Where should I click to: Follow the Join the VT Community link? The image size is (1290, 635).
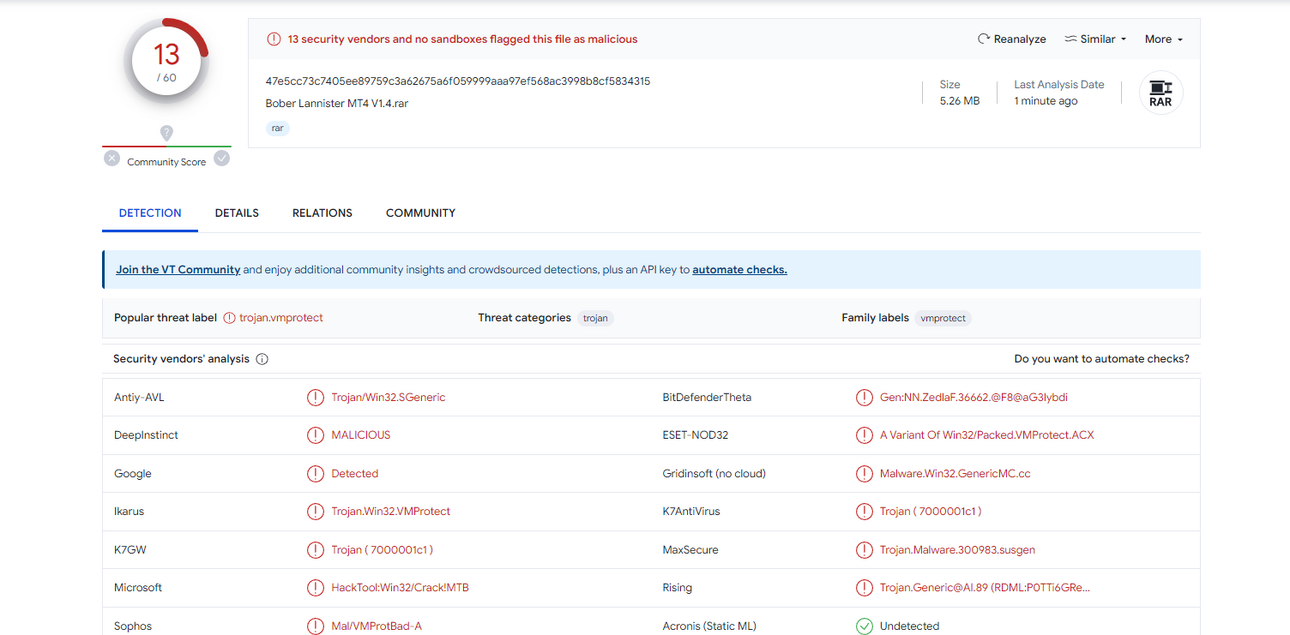(178, 270)
